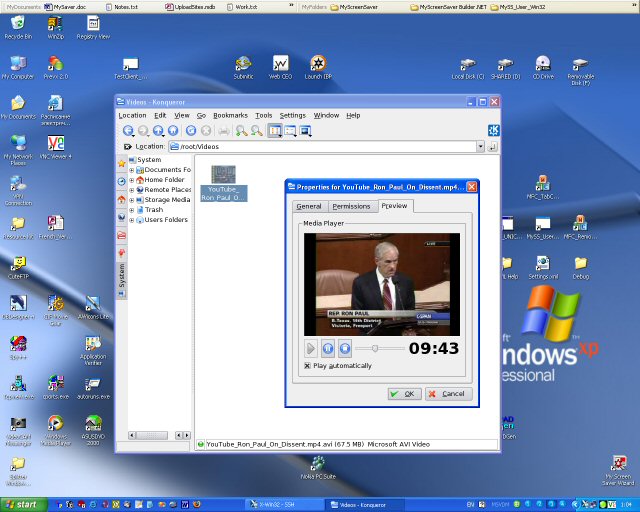Reload the current view in Konqueror
The image size is (640, 512).
191,130
